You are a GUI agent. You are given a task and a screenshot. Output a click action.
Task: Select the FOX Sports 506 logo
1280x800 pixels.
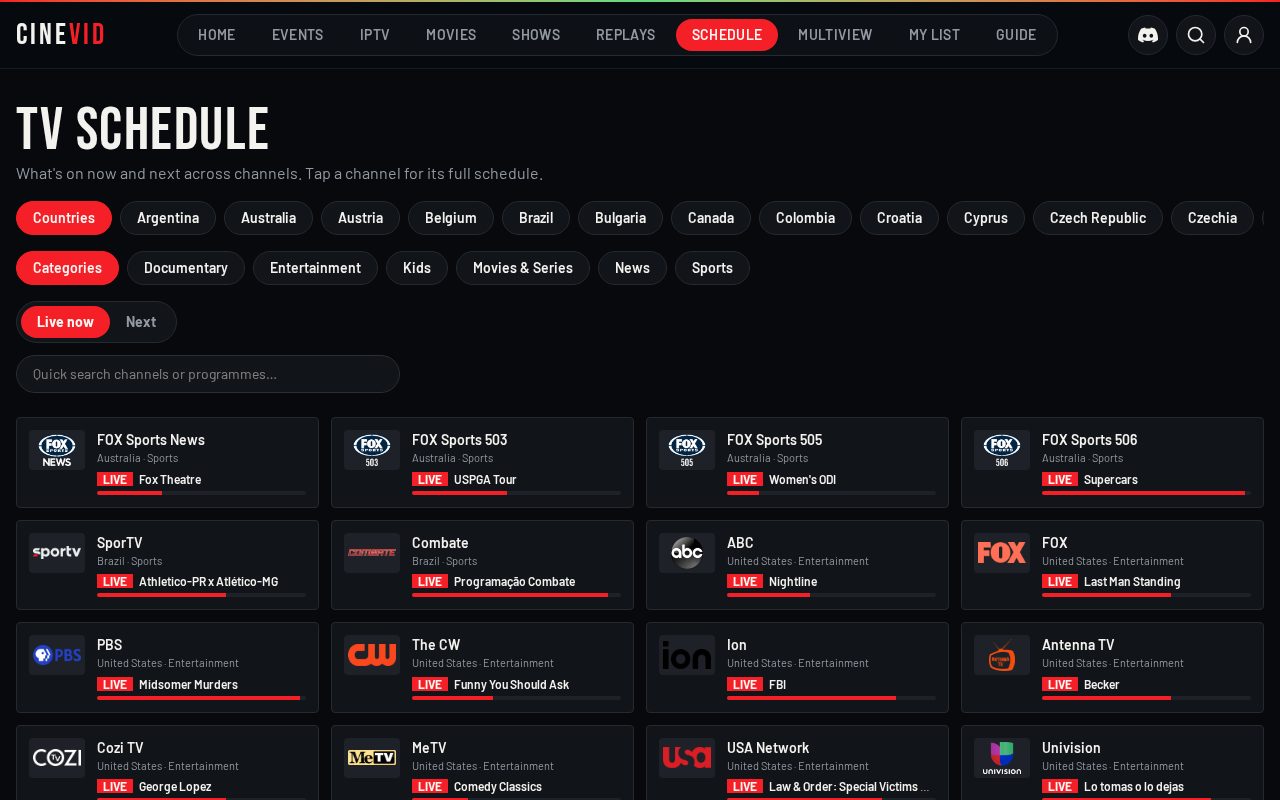(1002, 450)
